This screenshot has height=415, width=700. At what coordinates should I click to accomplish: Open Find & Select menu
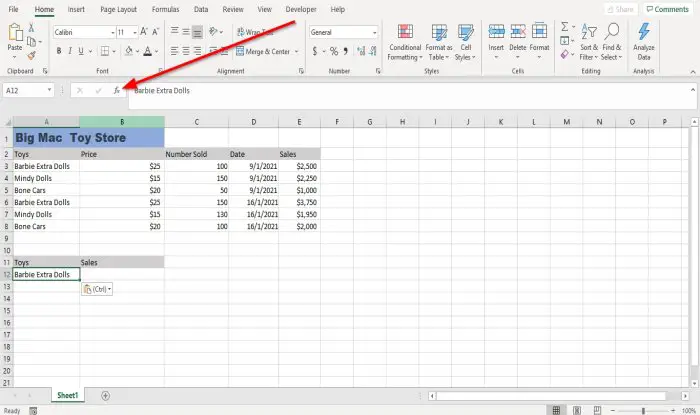tap(612, 42)
